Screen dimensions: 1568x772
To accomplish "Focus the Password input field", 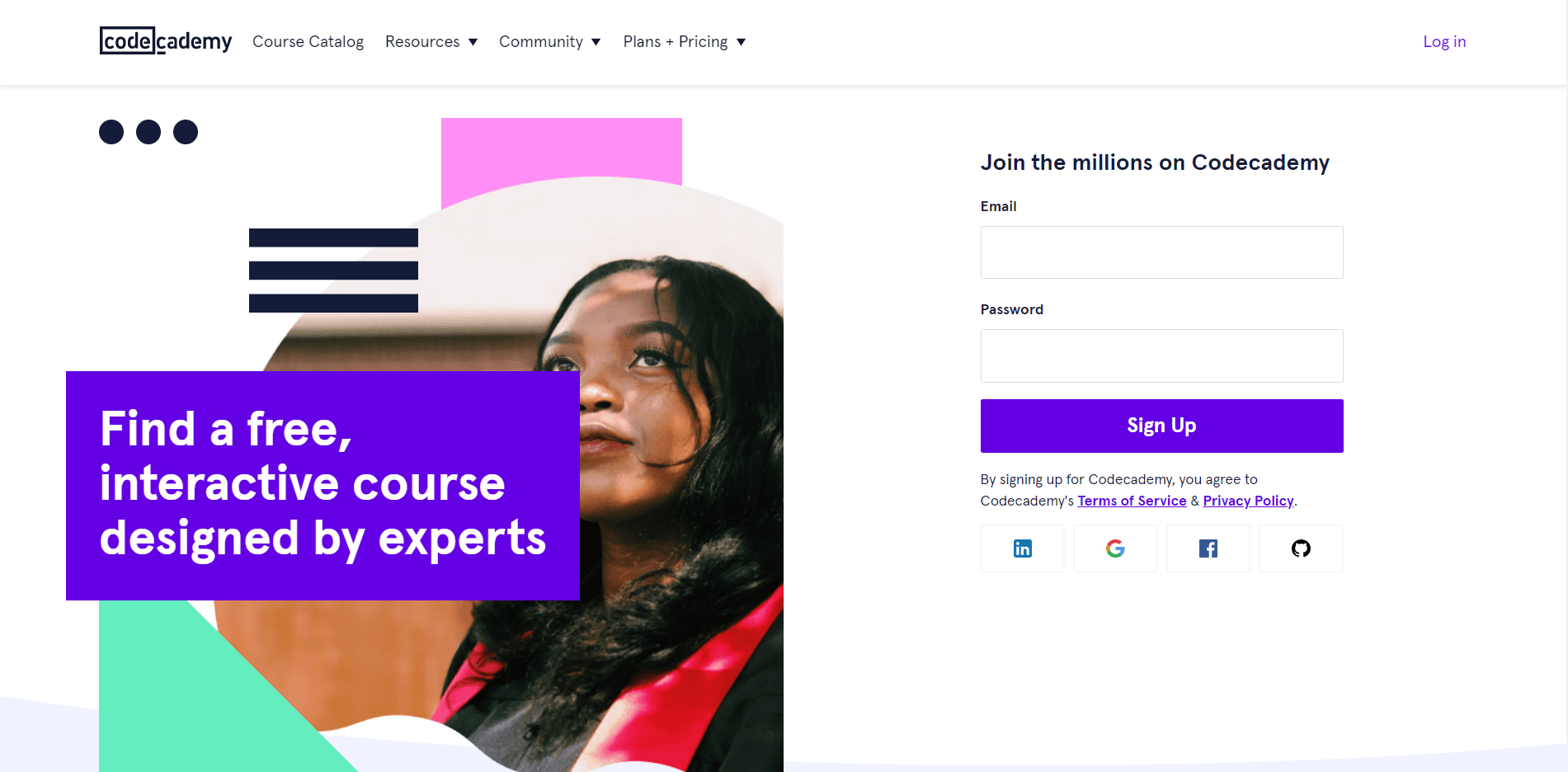I will pyautogui.click(x=1161, y=355).
